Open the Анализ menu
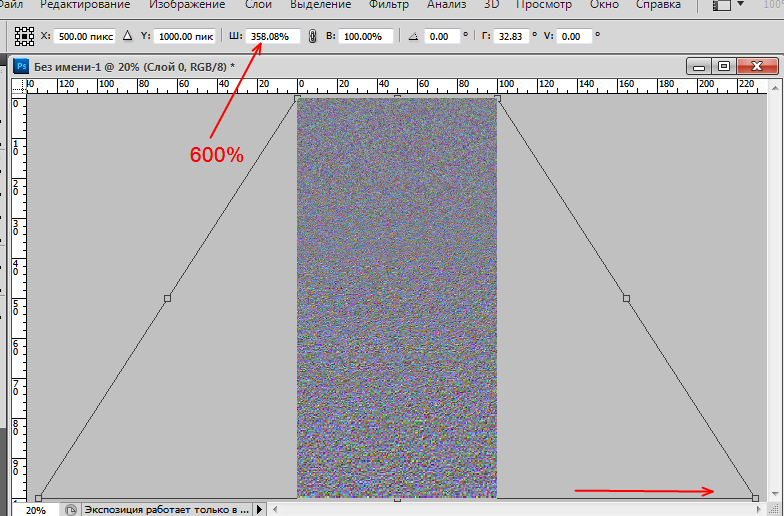 pyautogui.click(x=446, y=4)
